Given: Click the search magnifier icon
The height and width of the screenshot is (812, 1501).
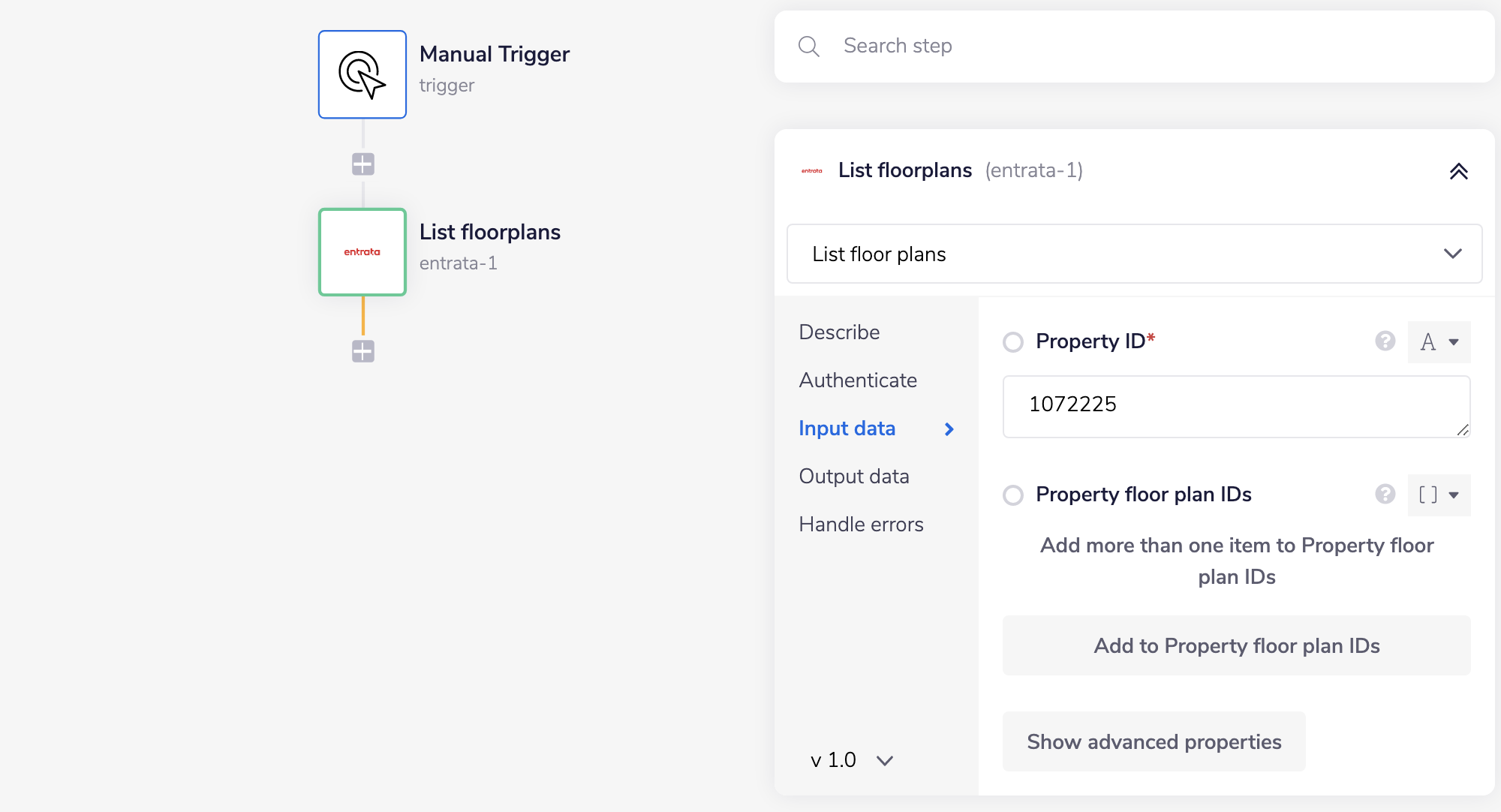Looking at the screenshot, I should pyautogui.click(x=808, y=47).
